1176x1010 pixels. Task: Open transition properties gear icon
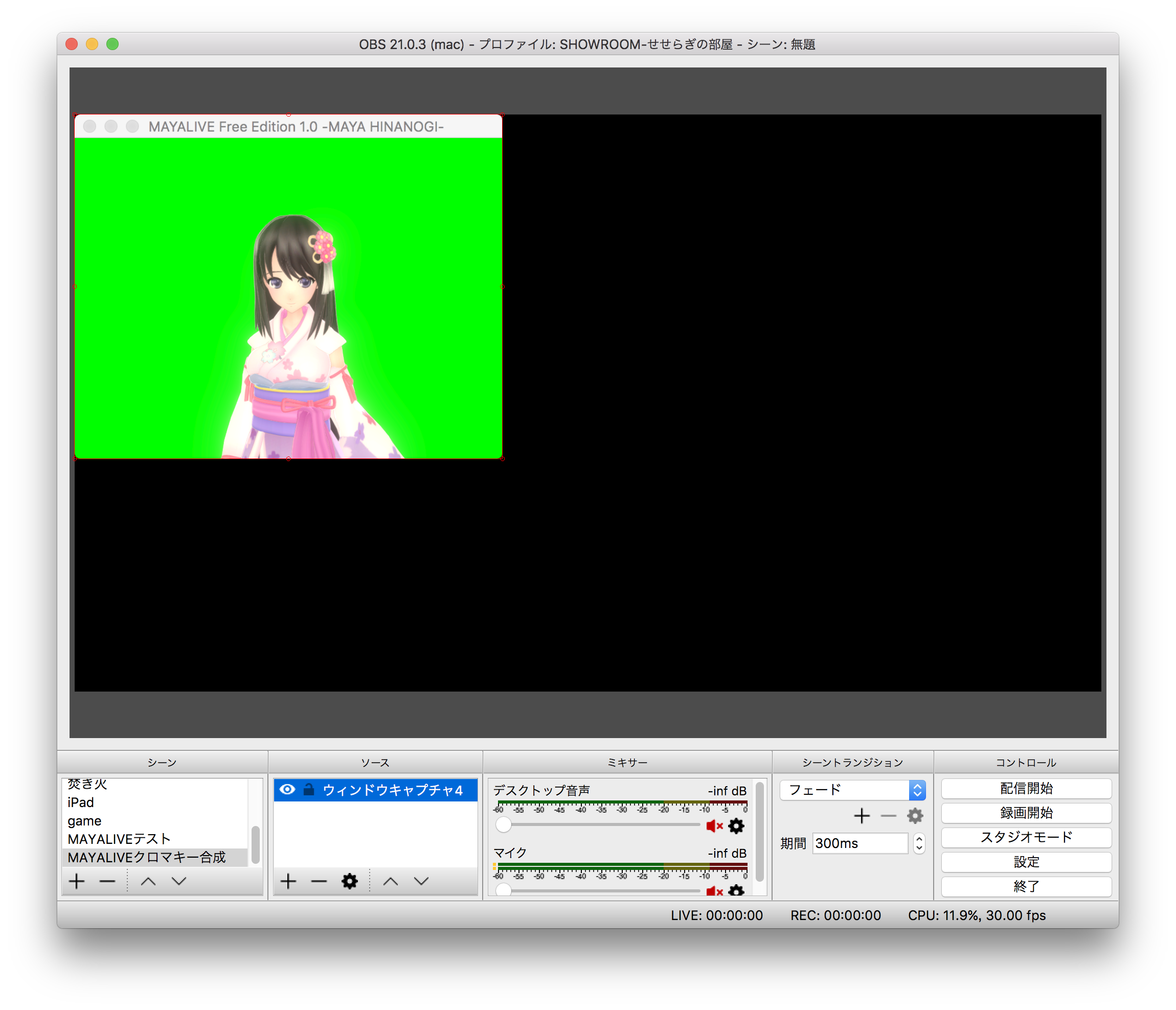[915, 816]
